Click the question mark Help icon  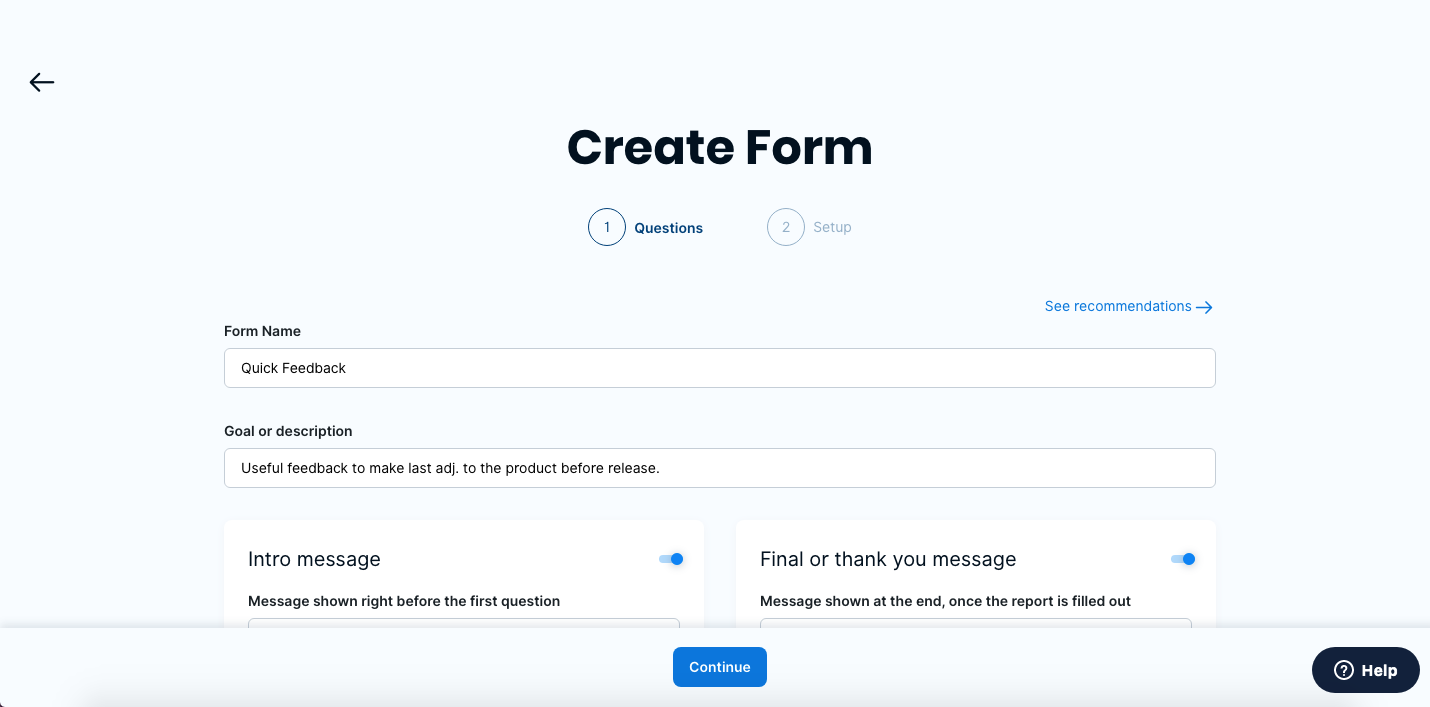coord(1344,670)
